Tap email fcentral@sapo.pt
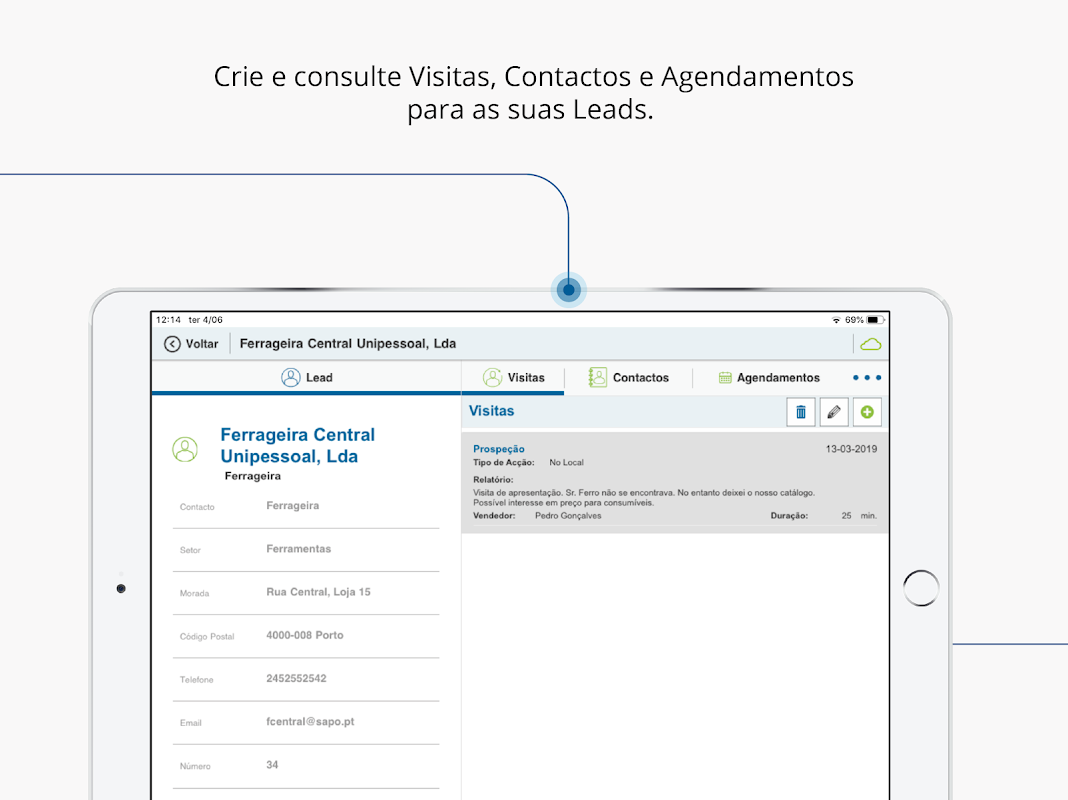This screenshot has width=1068, height=800. 310,721
